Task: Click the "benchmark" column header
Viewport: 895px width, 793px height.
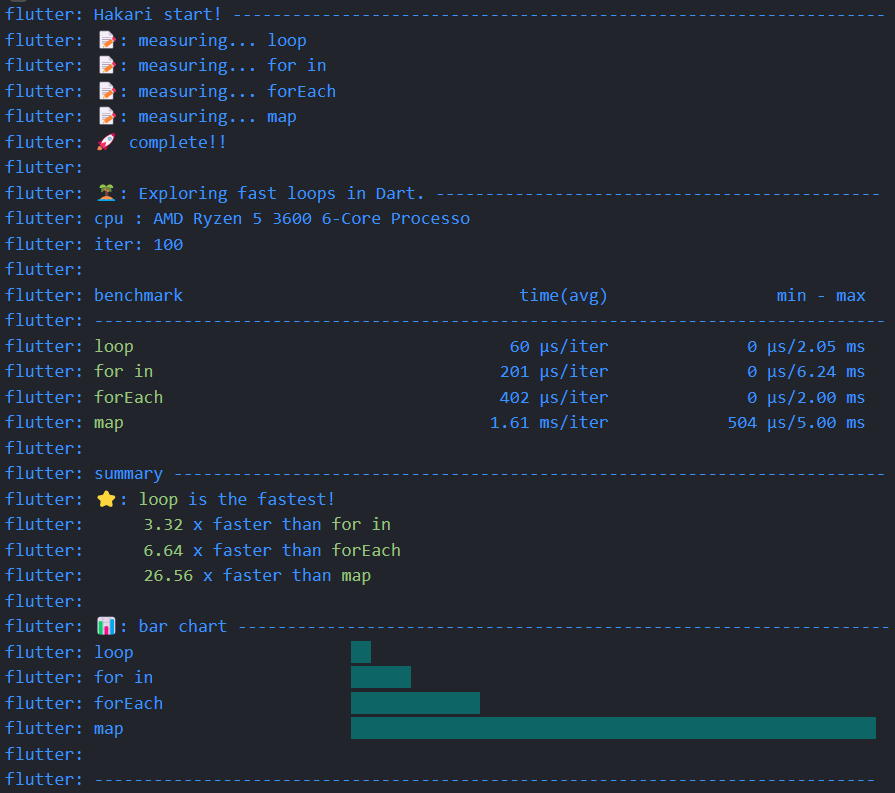Action: tap(138, 294)
